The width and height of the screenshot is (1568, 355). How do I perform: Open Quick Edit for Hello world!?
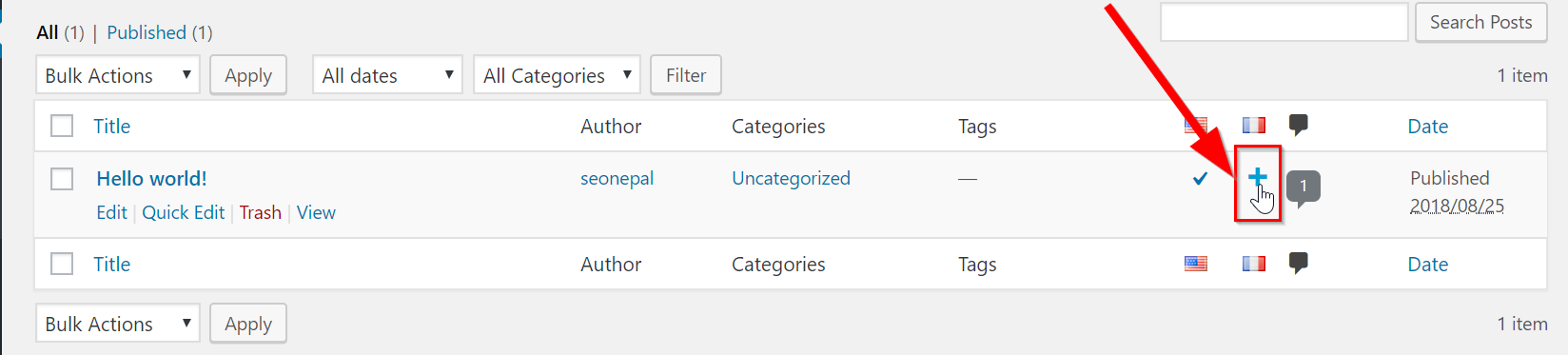[184, 212]
